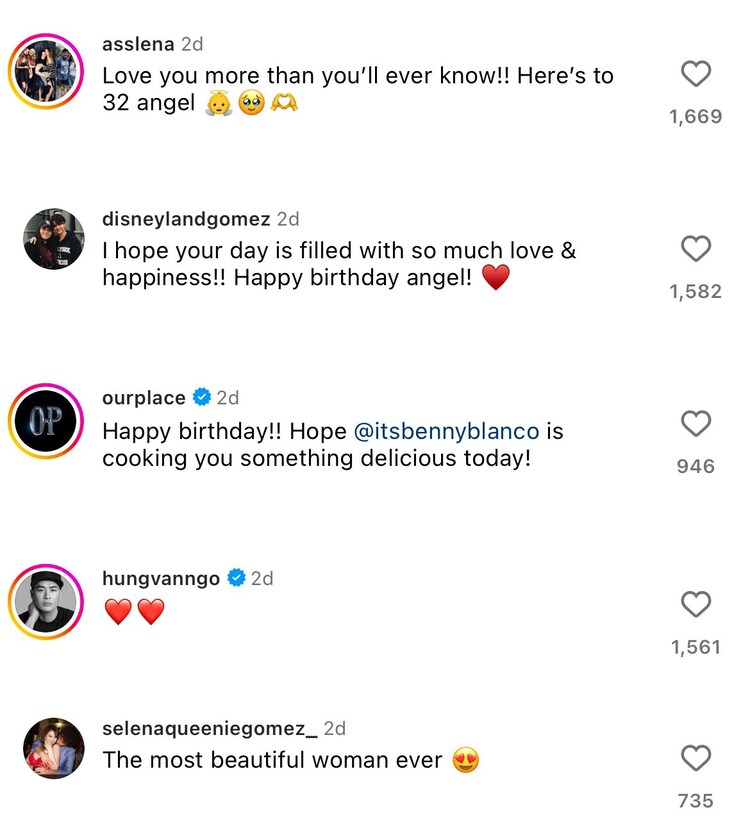Open disneylandgomez's profile picture

pos(53,238)
